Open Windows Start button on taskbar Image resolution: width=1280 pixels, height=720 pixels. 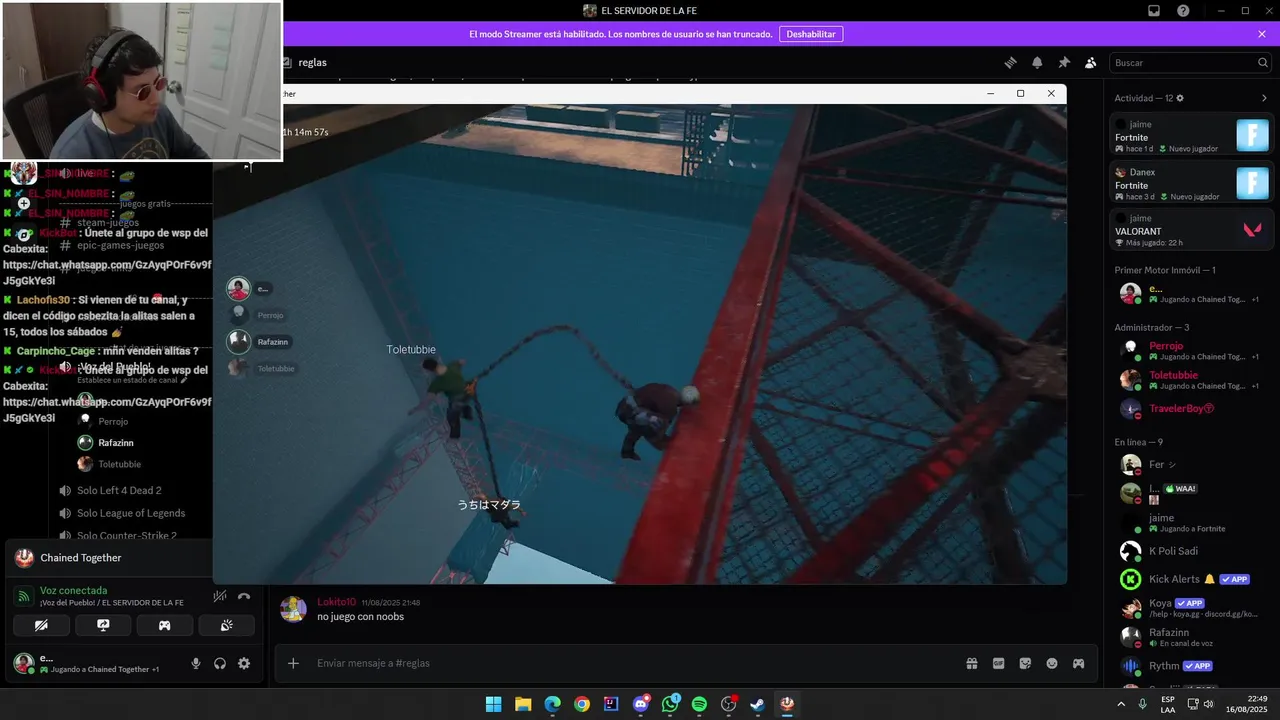pos(494,704)
